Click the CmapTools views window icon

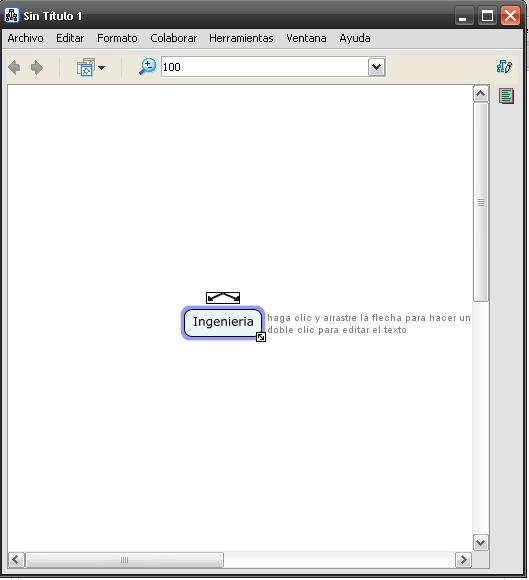coord(86,67)
